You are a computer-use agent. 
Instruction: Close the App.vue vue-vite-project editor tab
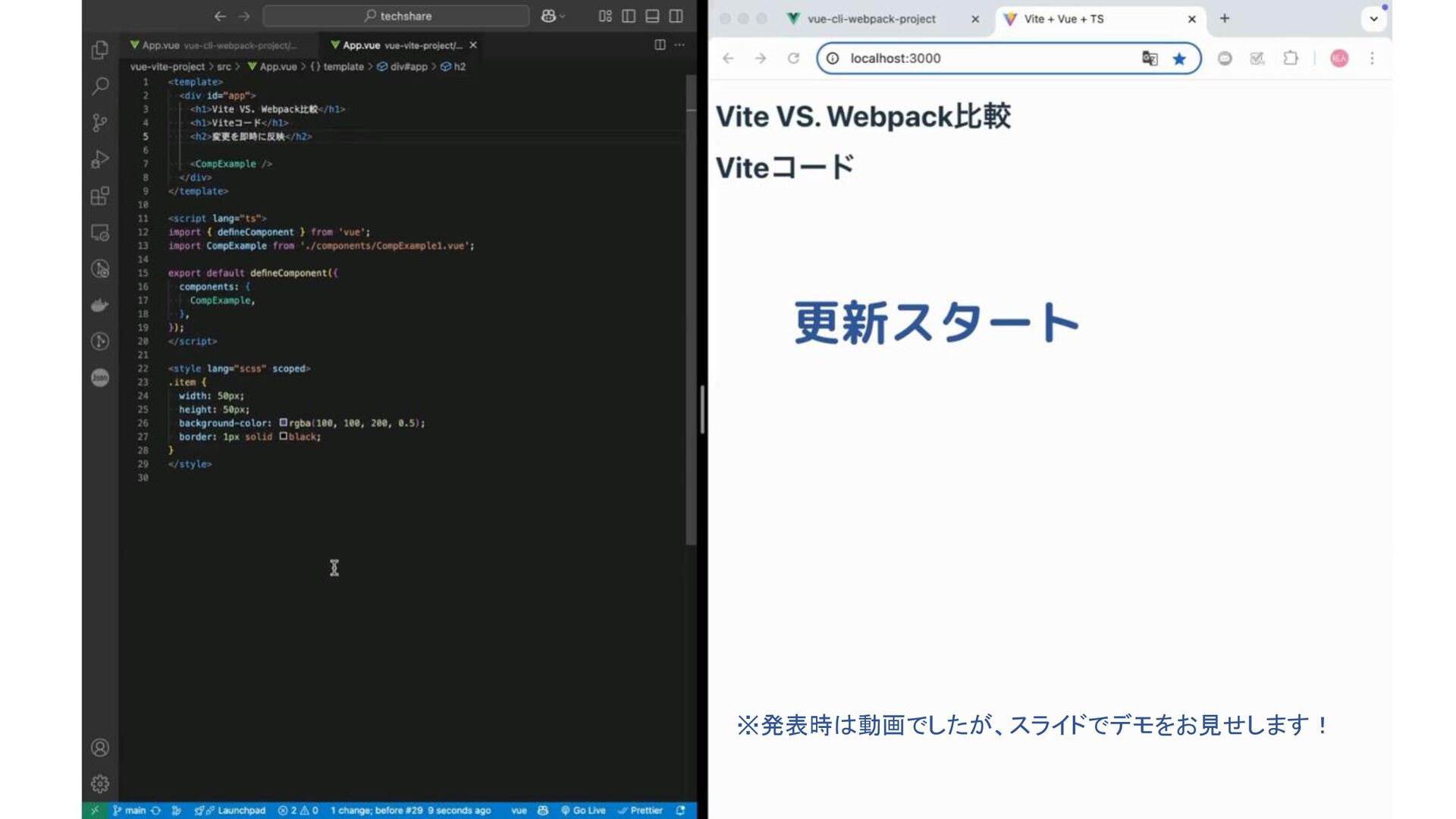[x=473, y=45]
